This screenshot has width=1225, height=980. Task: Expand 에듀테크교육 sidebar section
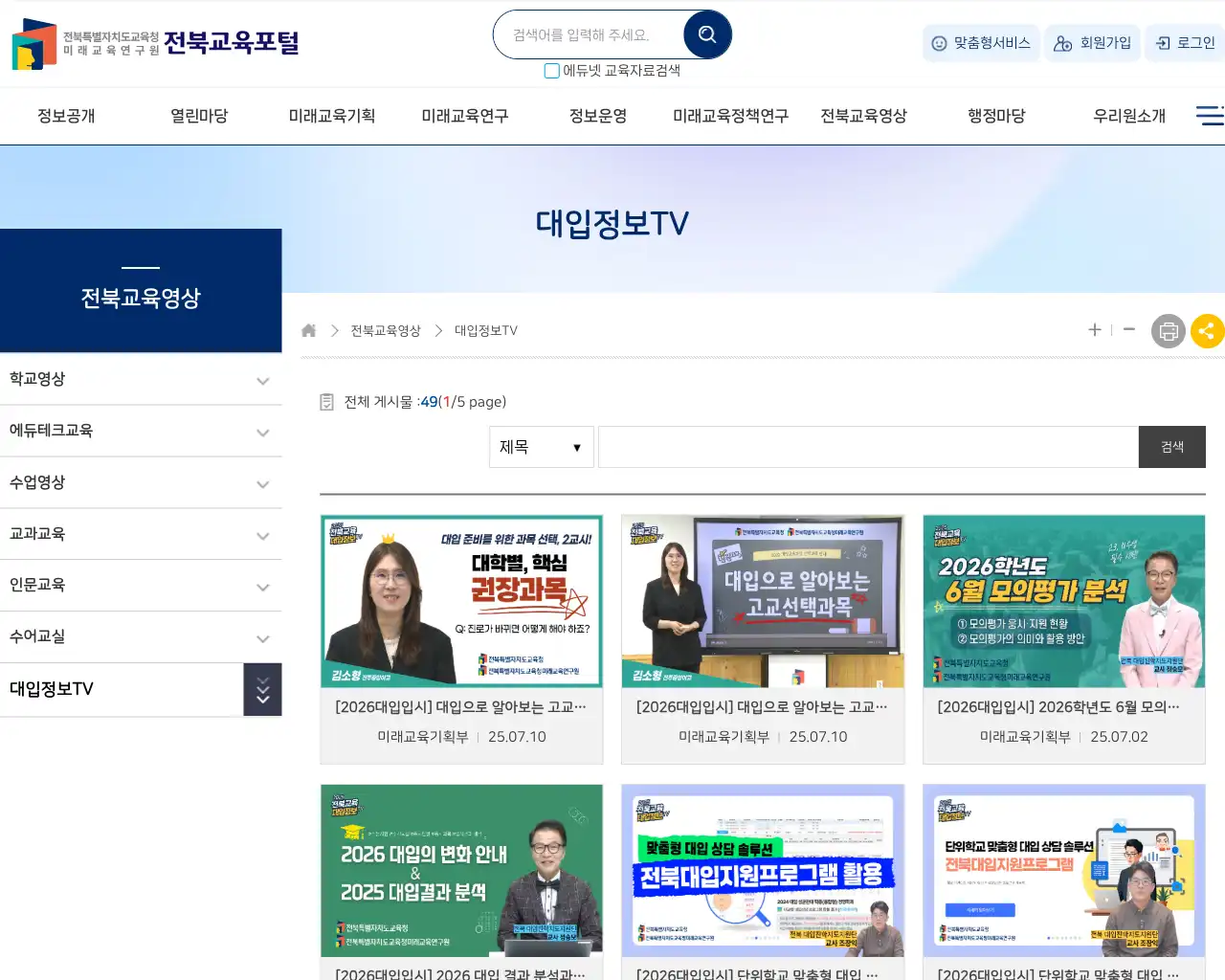coord(141,431)
